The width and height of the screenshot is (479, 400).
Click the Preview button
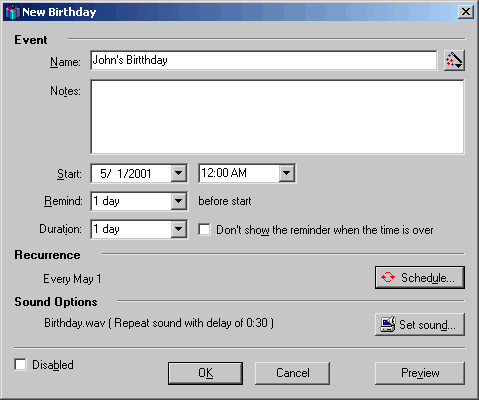click(x=420, y=373)
